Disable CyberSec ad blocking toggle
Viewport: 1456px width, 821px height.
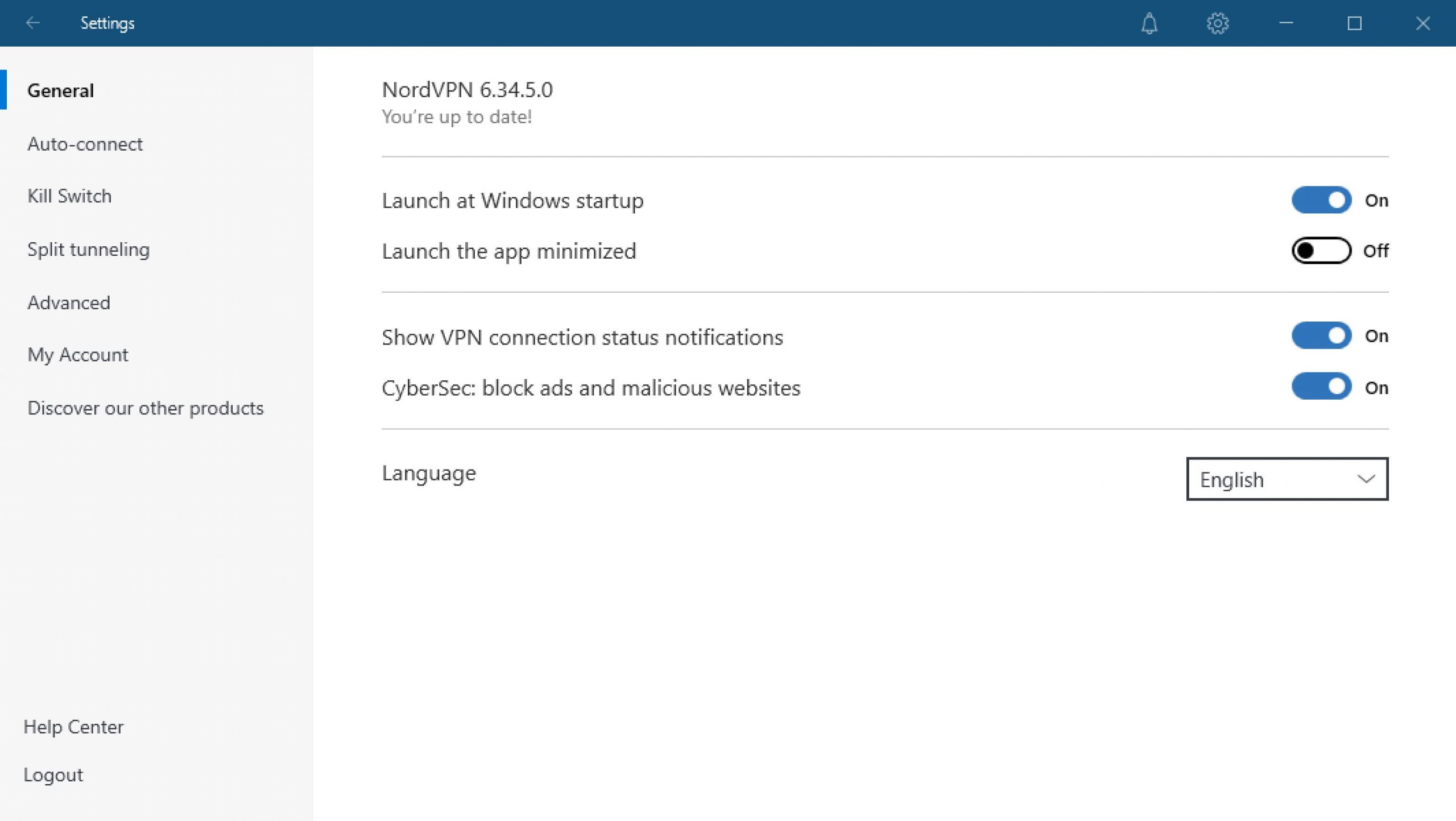(1321, 387)
